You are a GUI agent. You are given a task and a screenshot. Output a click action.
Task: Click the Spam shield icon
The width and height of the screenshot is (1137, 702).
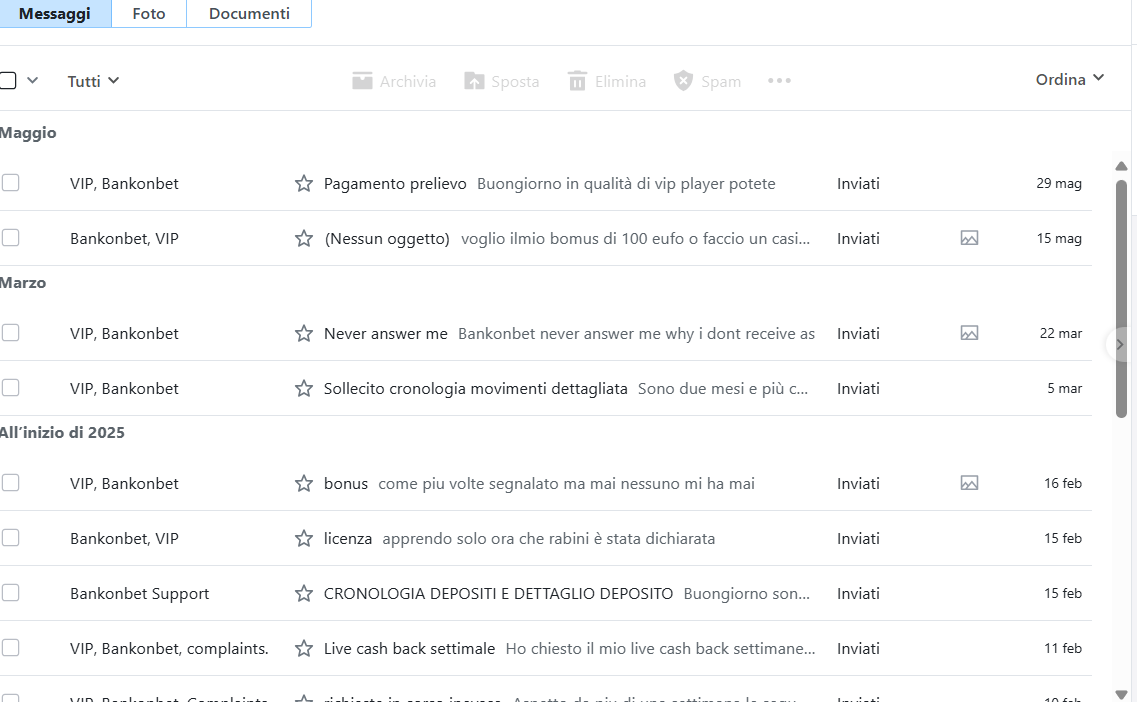click(x=683, y=81)
